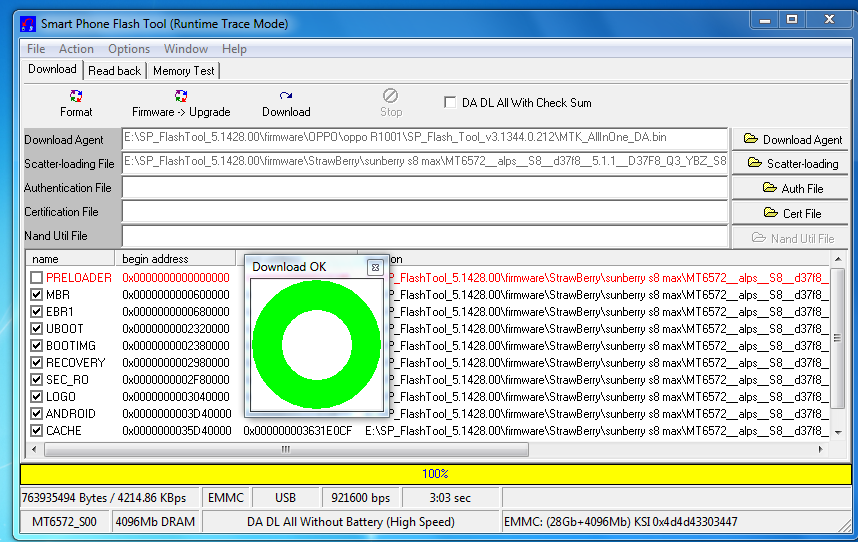The image size is (858, 542).
Task: Browse for a Download Agent file
Action: [x=791, y=139]
